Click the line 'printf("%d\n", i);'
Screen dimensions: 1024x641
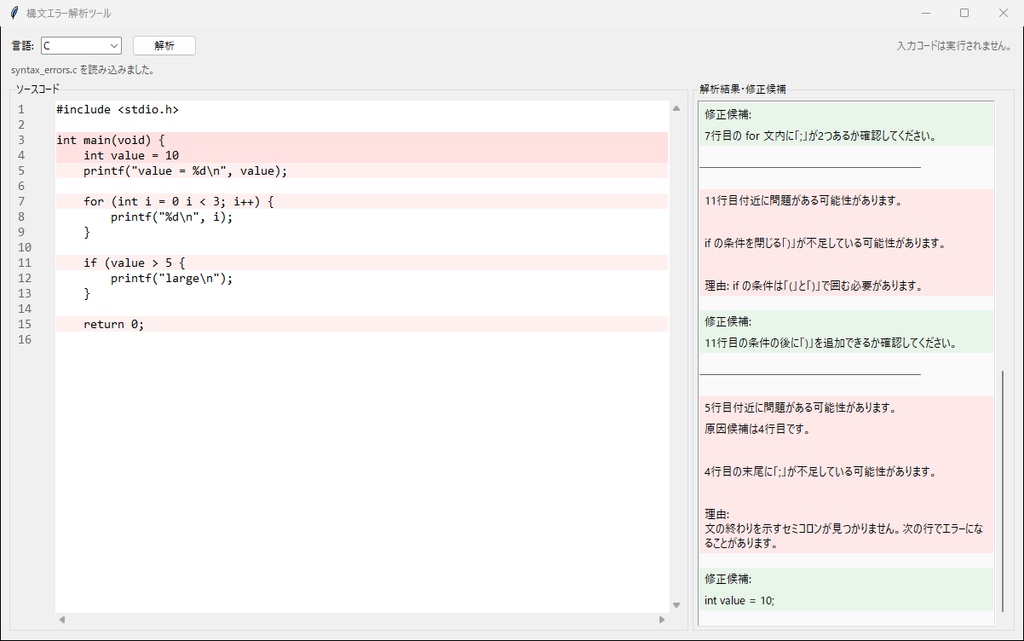pos(171,217)
